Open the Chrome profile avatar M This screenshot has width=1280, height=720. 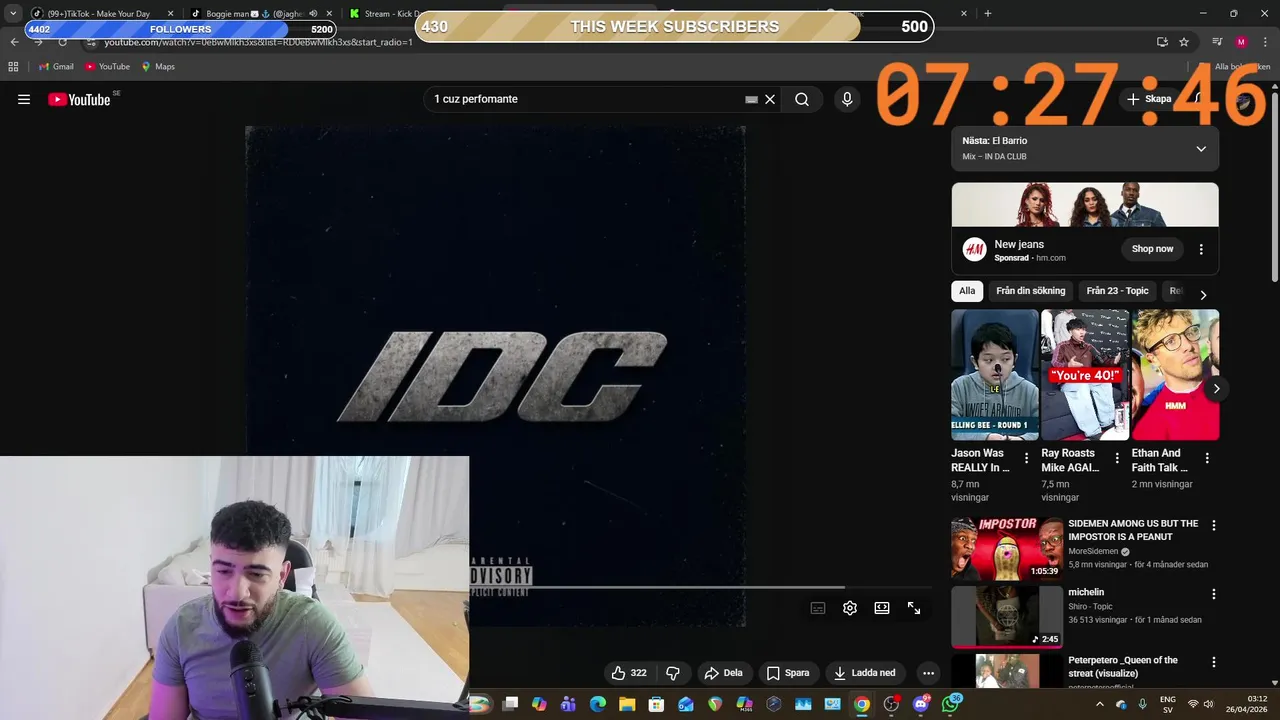(1241, 42)
